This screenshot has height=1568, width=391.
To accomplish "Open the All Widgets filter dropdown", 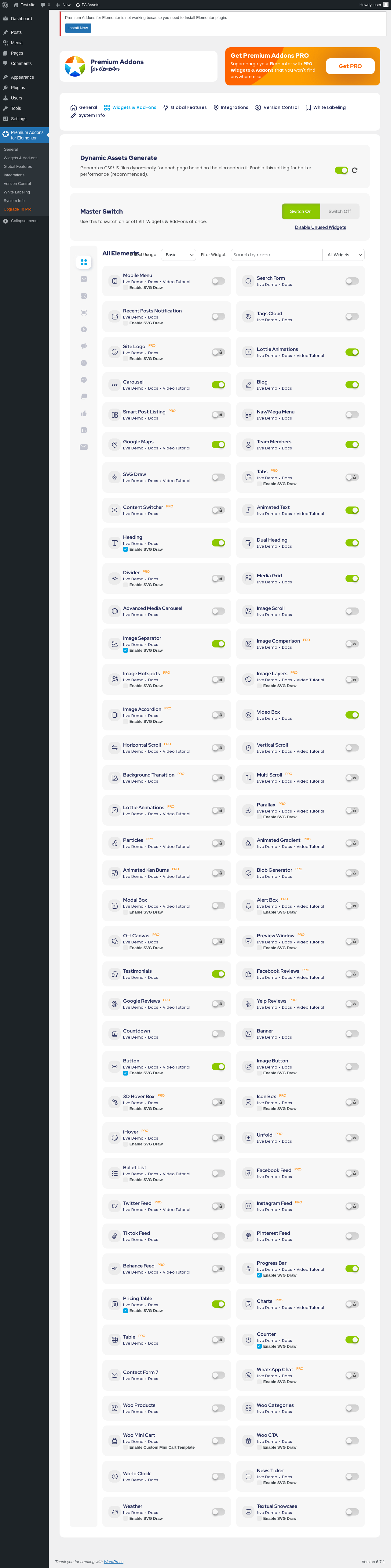I will (343, 255).
